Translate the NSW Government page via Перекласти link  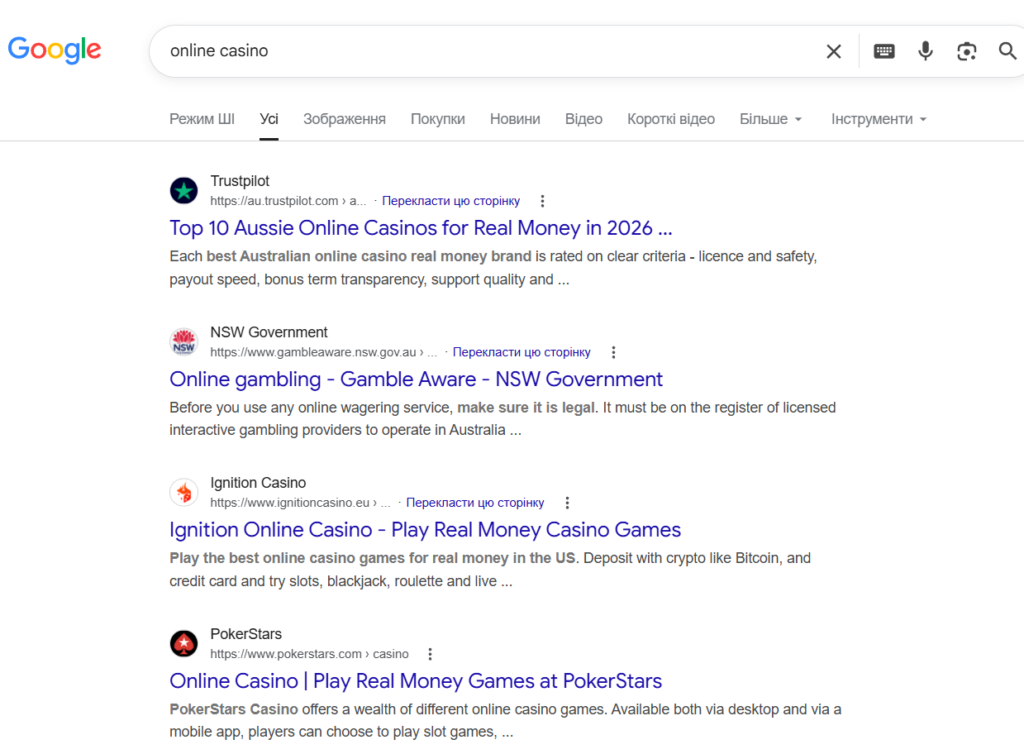(521, 353)
